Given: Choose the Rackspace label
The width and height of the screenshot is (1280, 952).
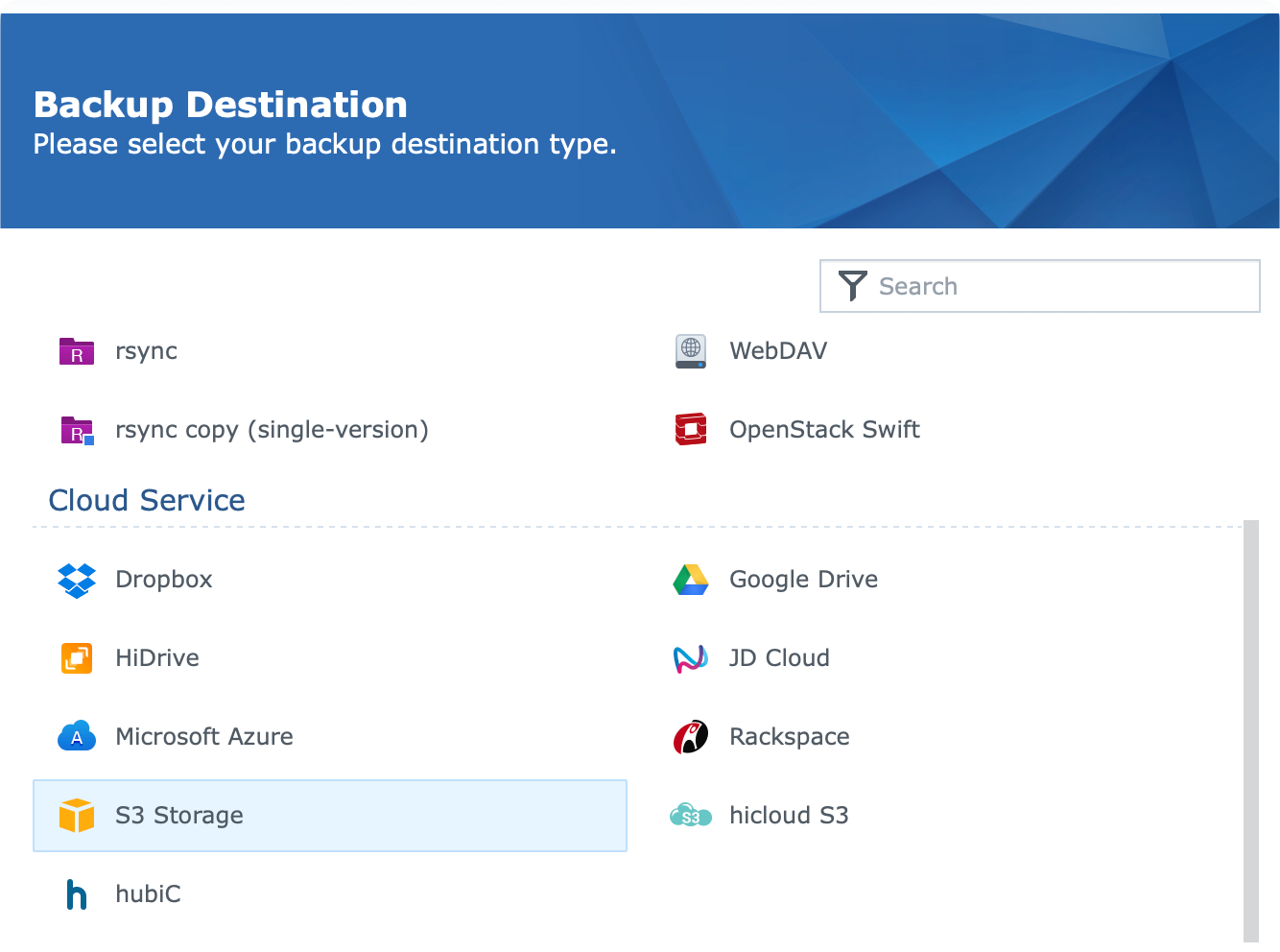Looking at the screenshot, I should 790,737.
